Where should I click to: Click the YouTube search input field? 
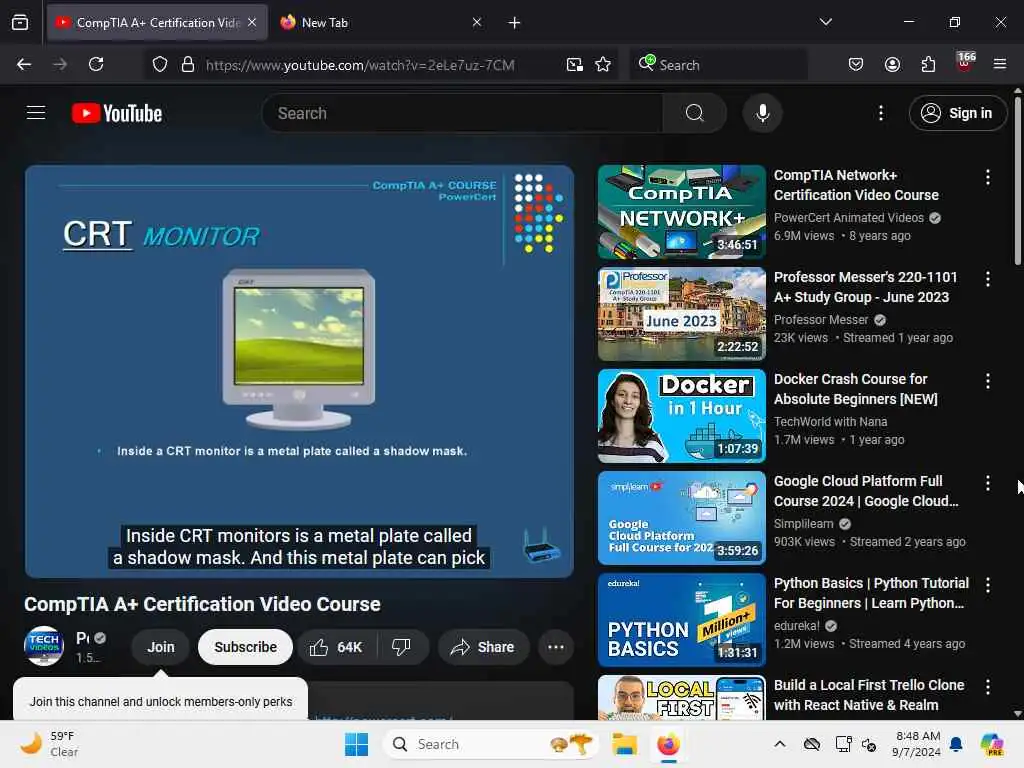462,113
